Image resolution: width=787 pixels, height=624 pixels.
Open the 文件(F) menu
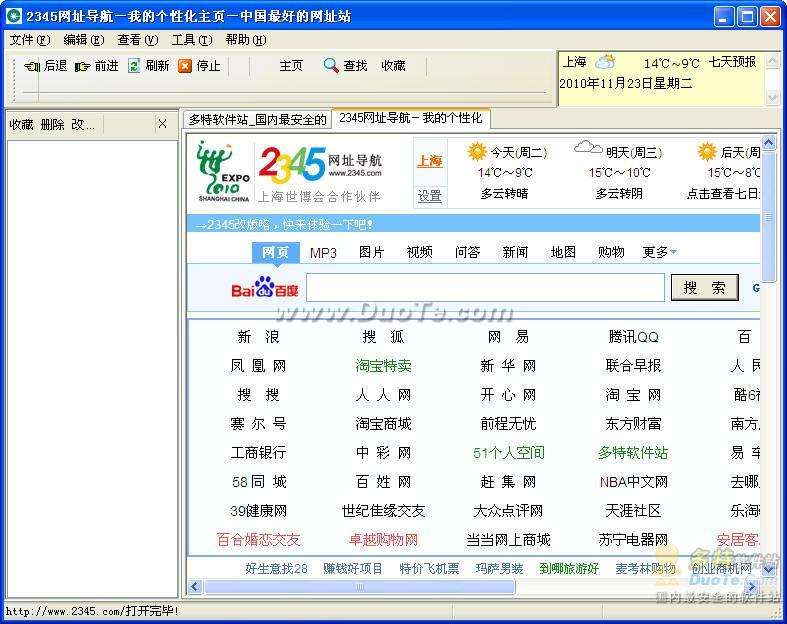click(x=30, y=40)
